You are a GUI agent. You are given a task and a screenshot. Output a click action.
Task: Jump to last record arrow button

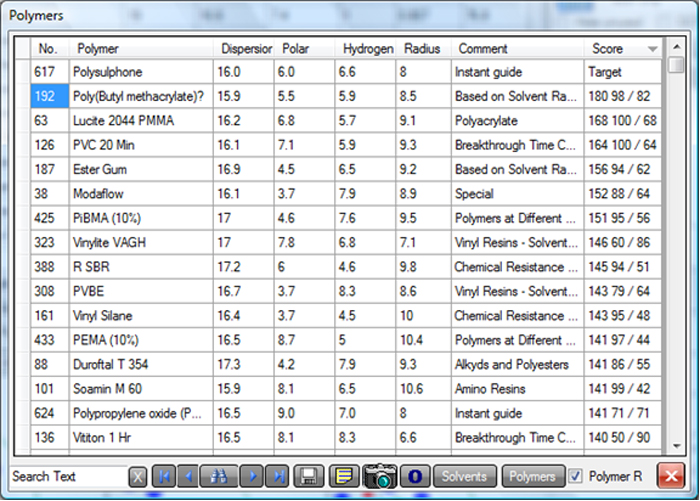pos(277,476)
